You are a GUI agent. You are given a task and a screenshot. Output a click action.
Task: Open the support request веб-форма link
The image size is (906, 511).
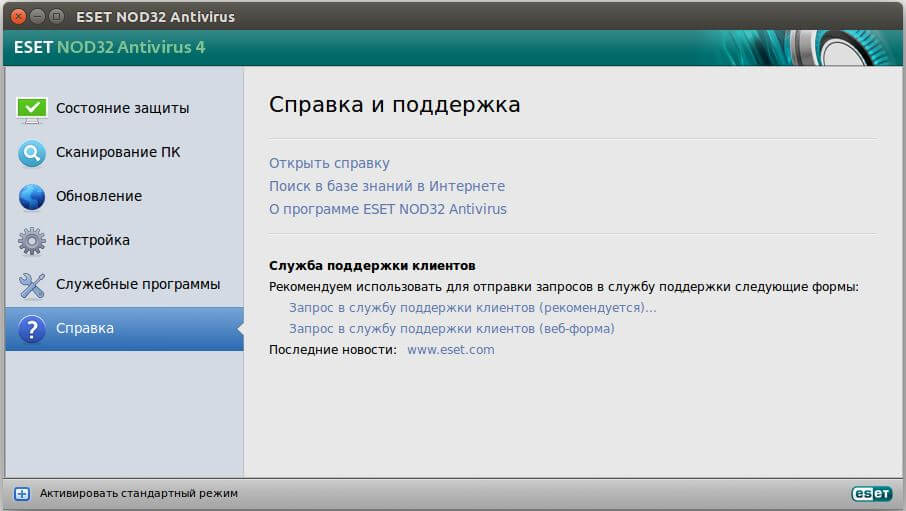point(452,328)
